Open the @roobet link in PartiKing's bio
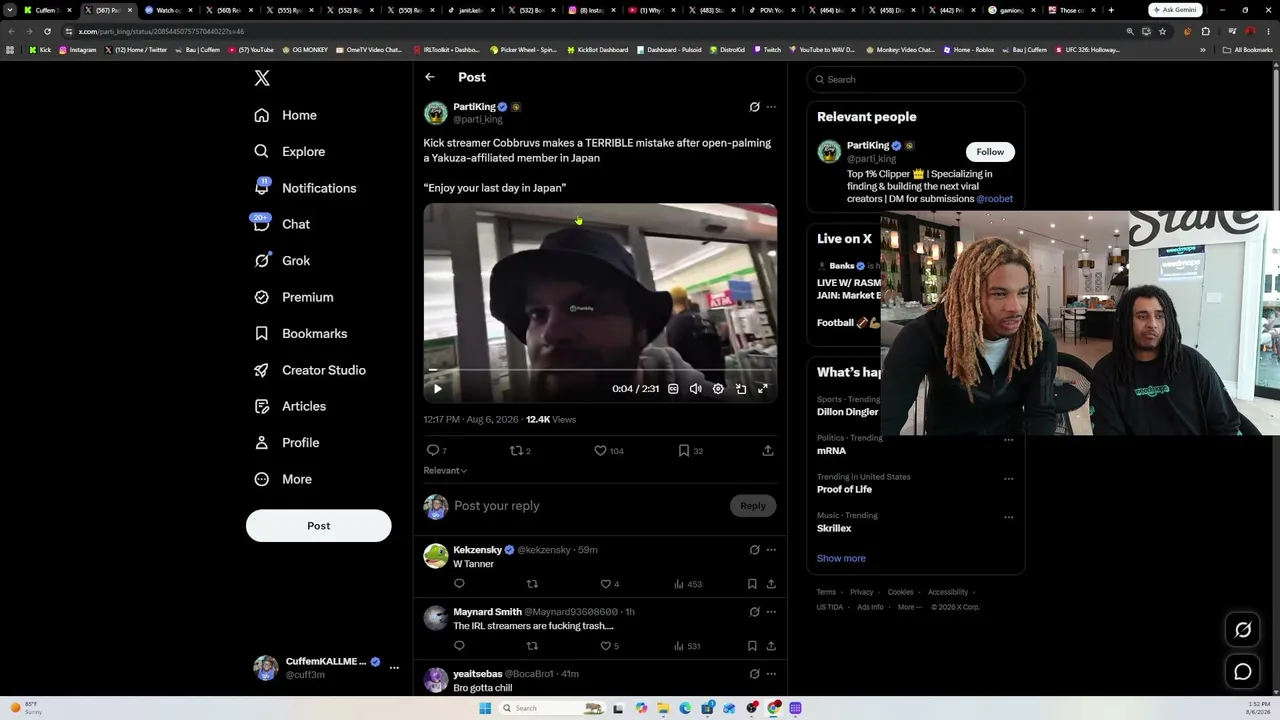This screenshot has width=1280, height=720. click(x=995, y=199)
